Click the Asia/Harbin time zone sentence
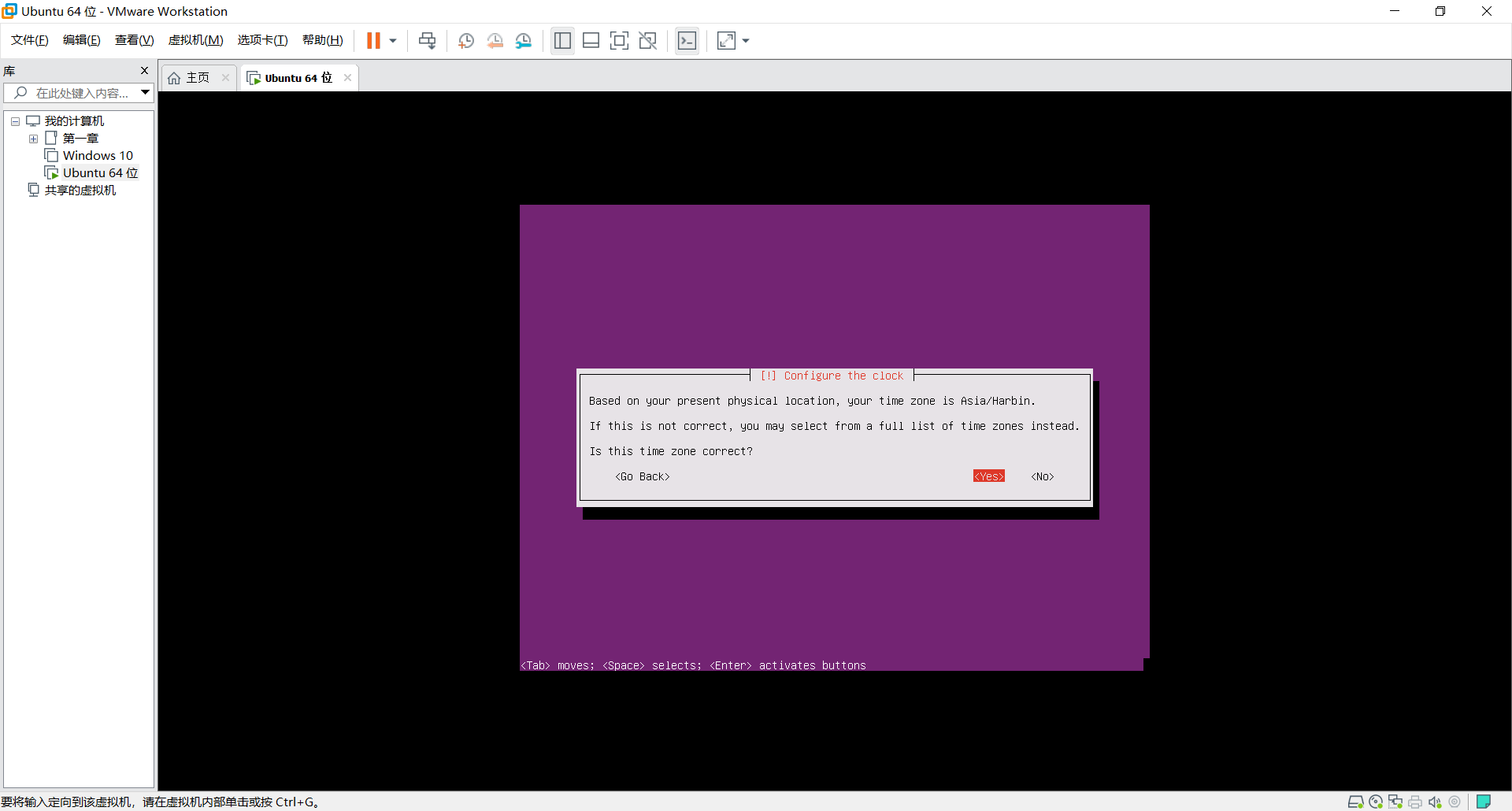The image size is (1512, 811). [812, 401]
